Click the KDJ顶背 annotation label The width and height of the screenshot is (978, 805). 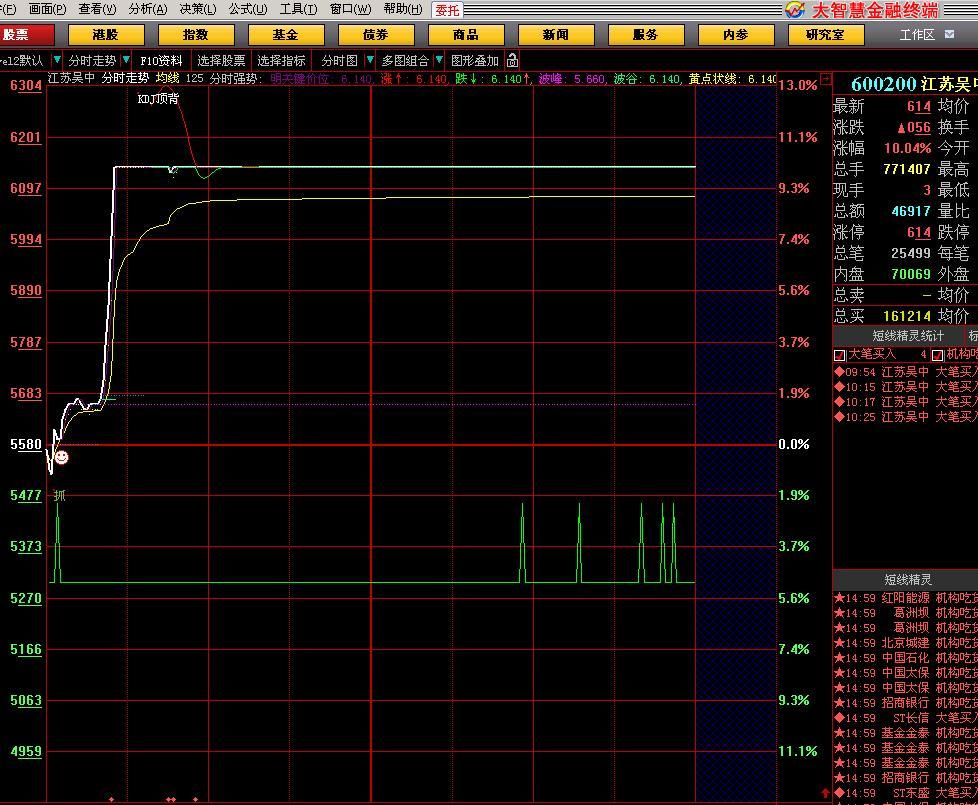pos(158,99)
